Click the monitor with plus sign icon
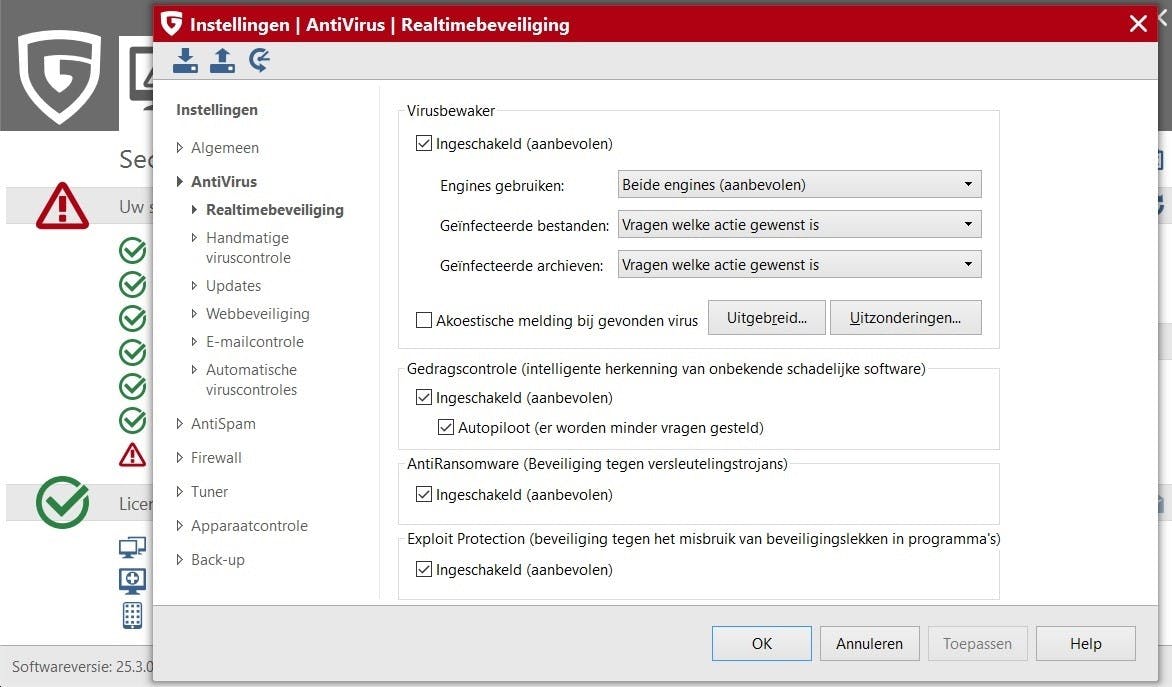 coord(132,581)
